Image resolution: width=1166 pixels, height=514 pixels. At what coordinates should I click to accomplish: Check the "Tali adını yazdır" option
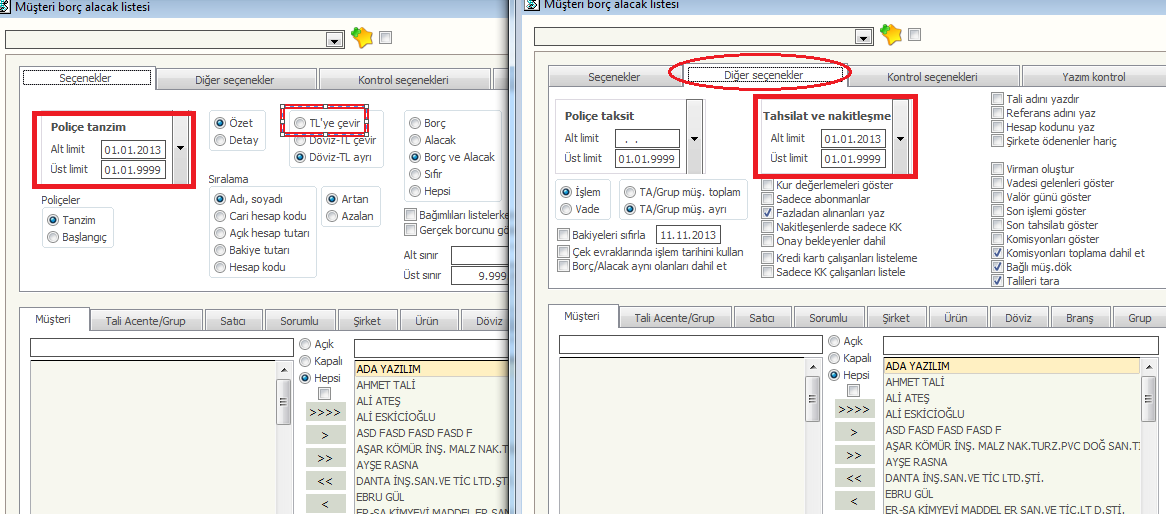(998, 99)
